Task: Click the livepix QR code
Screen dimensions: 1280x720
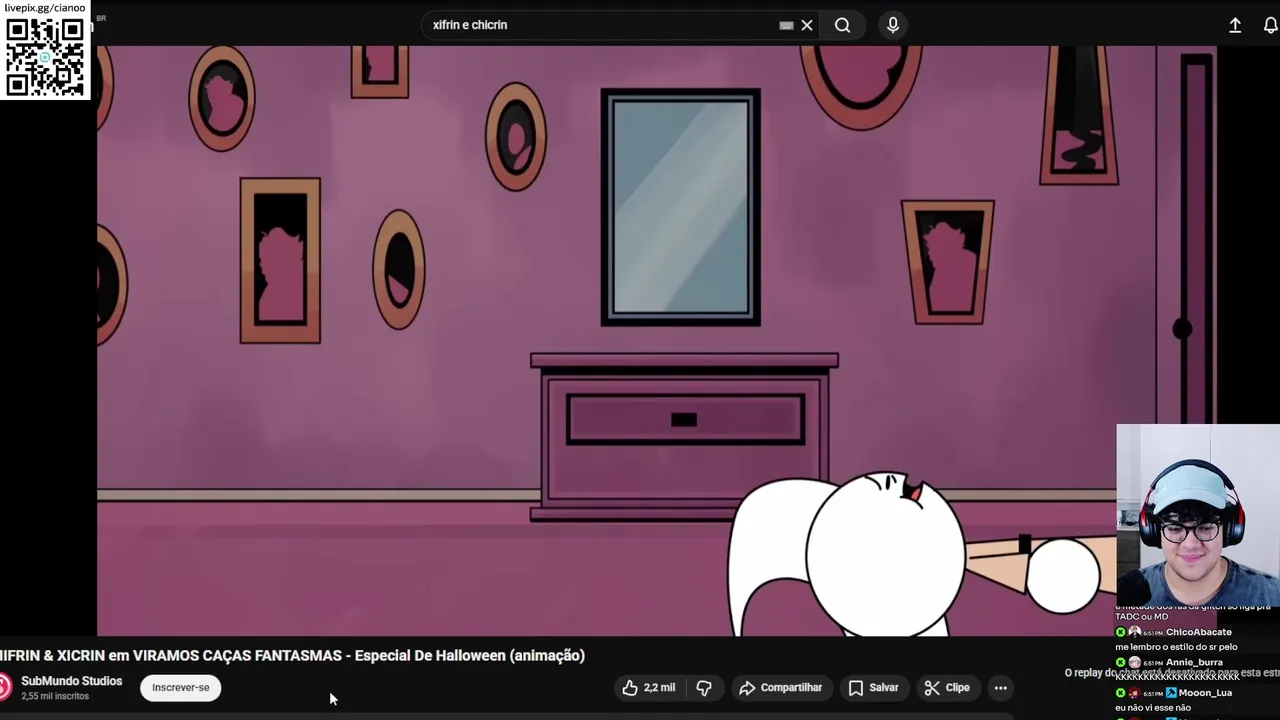Action: point(45,57)
